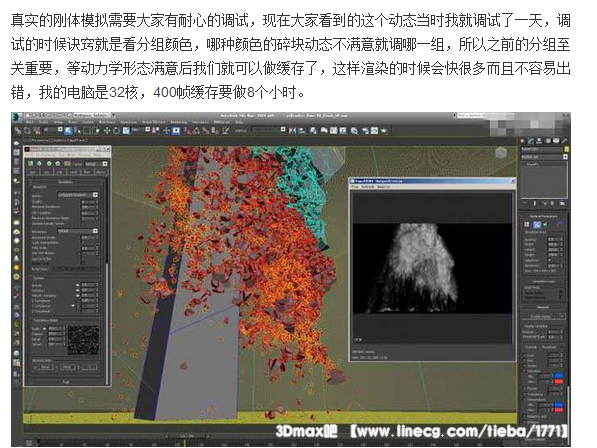The image size is (597, 448).
Task: Click the blue '400' text in the paragraph
Action: coord(164,92)
